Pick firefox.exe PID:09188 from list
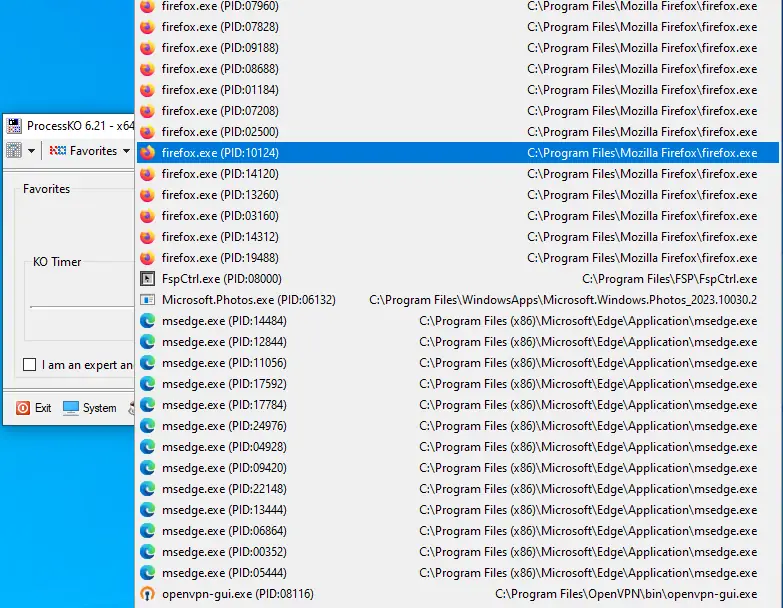 pyautogui.click(x=457, y=48)
